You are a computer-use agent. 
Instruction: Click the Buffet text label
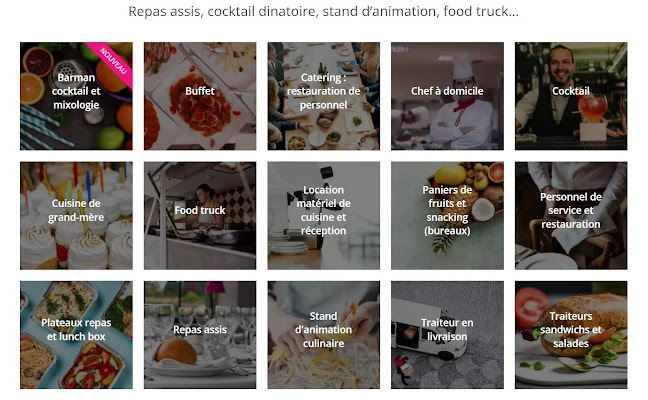[199, 91]
